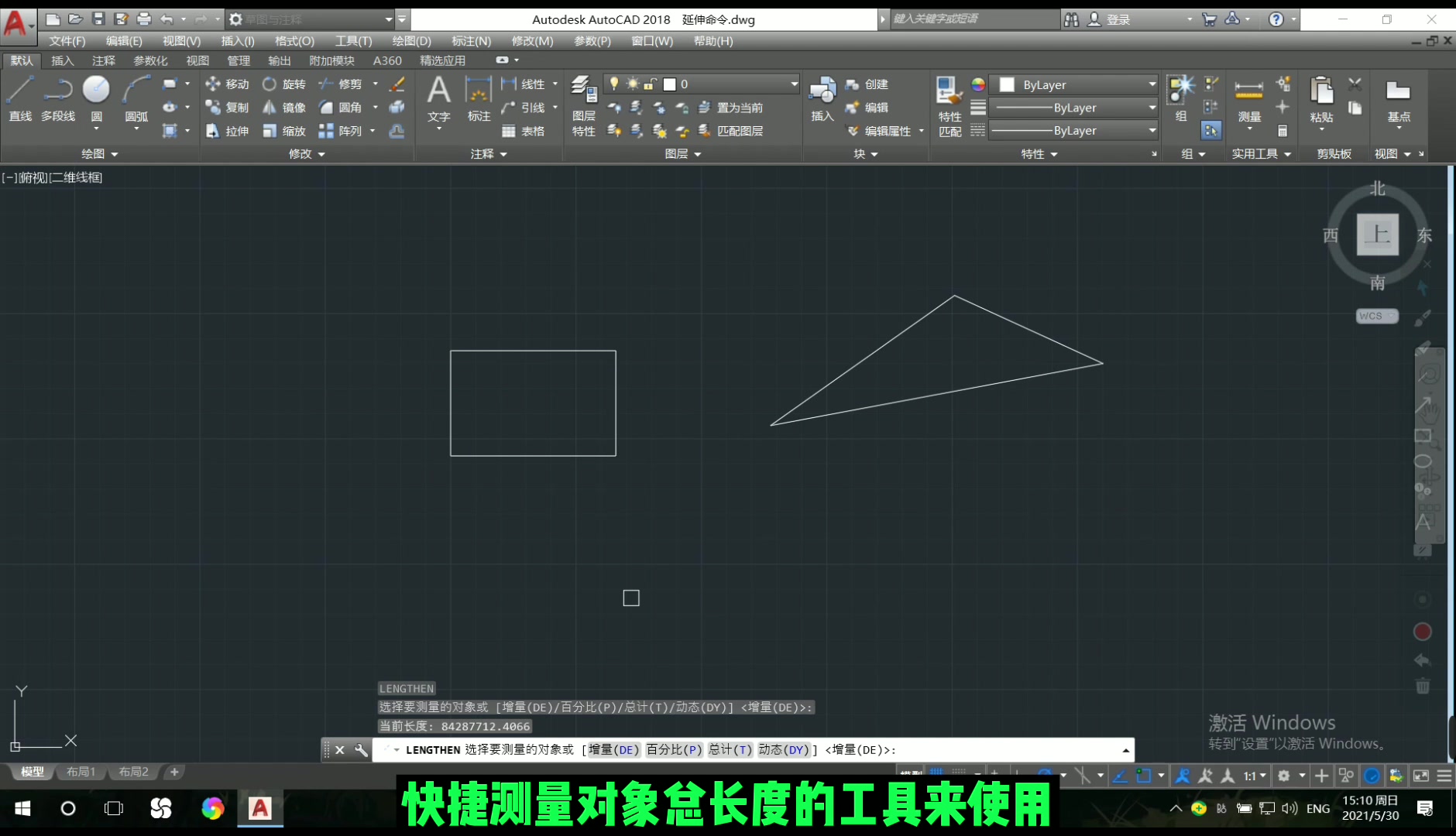1456x836 pixels.
Task: Choose the 动态(DY) command option
Action: 784,749
